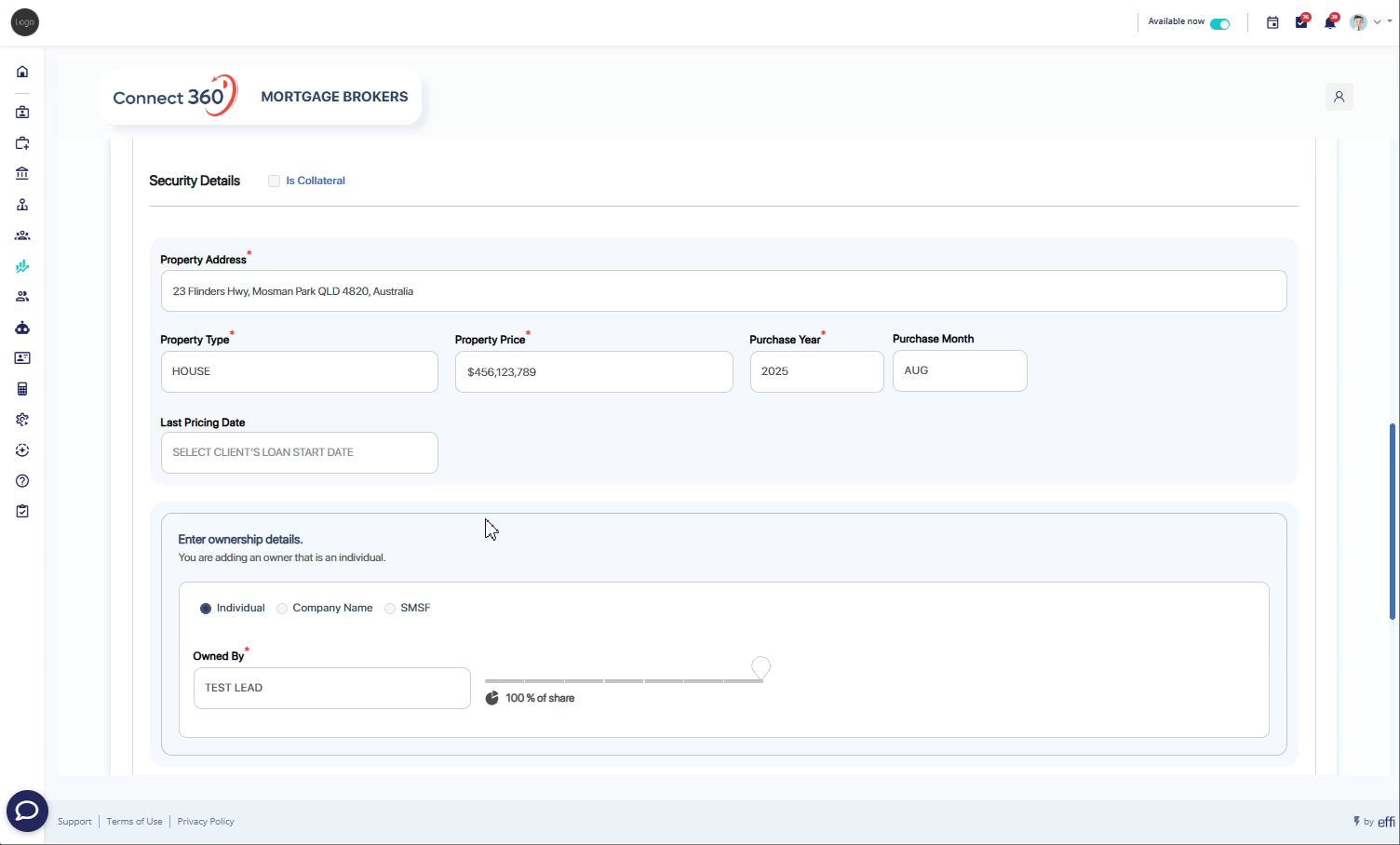Click the page vertical scrollbar thumb
1400x845 pixels.
pos(1393,521)
